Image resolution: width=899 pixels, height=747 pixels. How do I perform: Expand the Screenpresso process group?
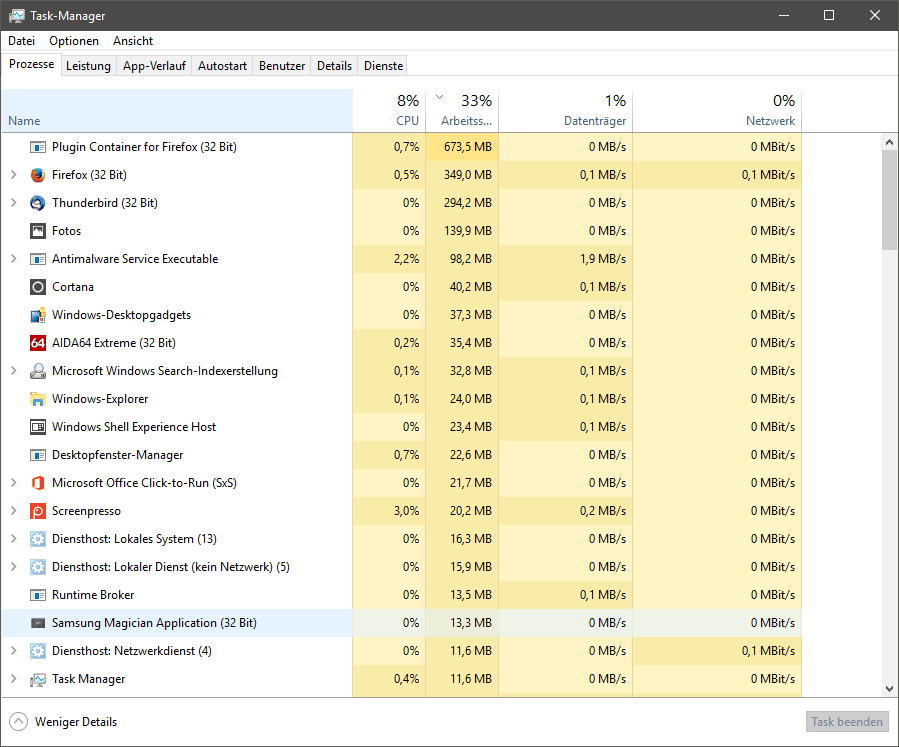point(14,511)
